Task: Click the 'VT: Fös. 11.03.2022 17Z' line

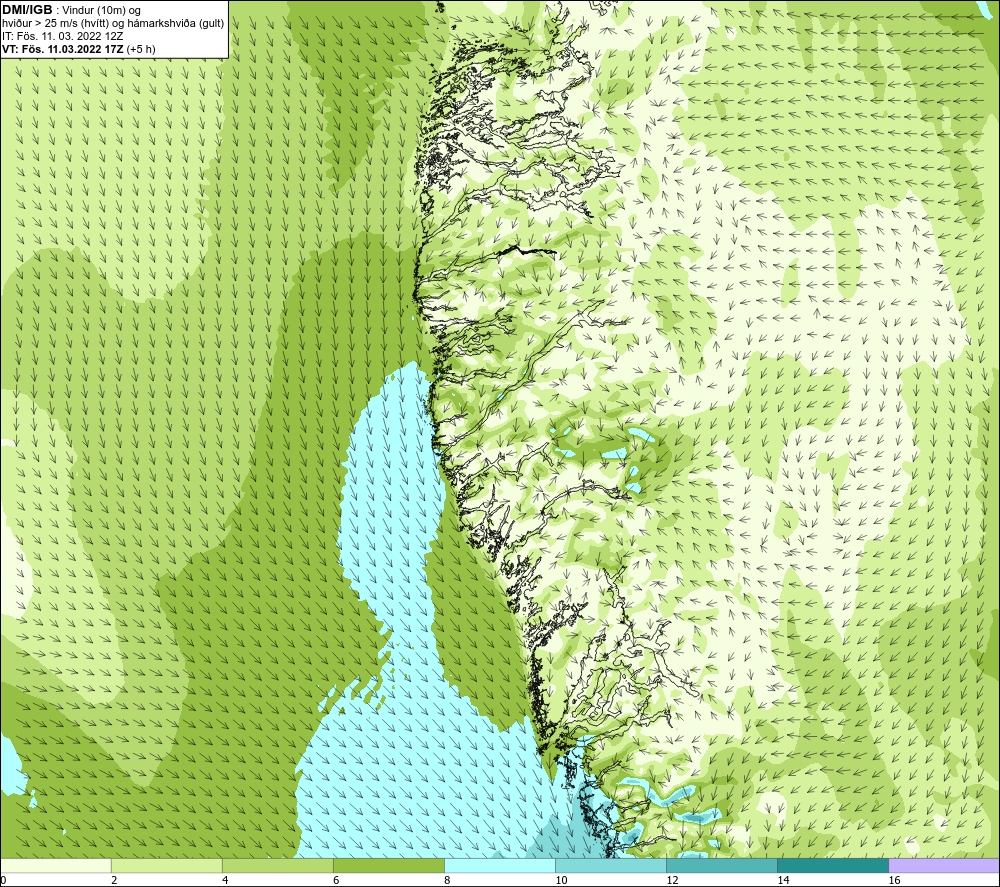Action: click(x=63, y=49)
